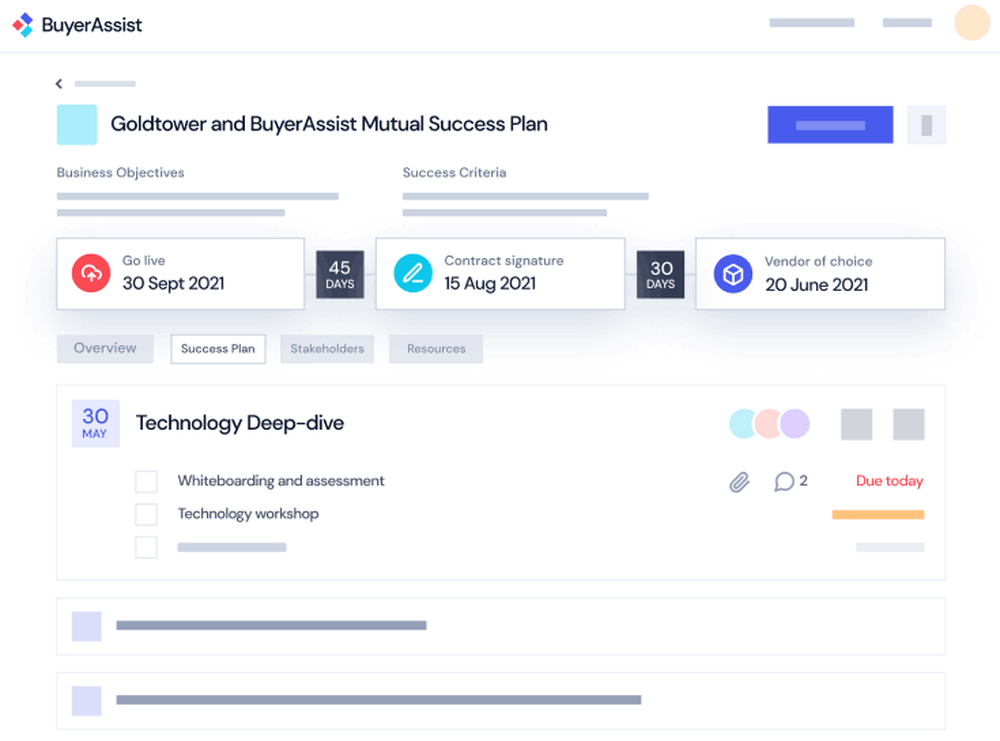
Task: Click the purple stakeholder avatar
Action: [795, 424]
